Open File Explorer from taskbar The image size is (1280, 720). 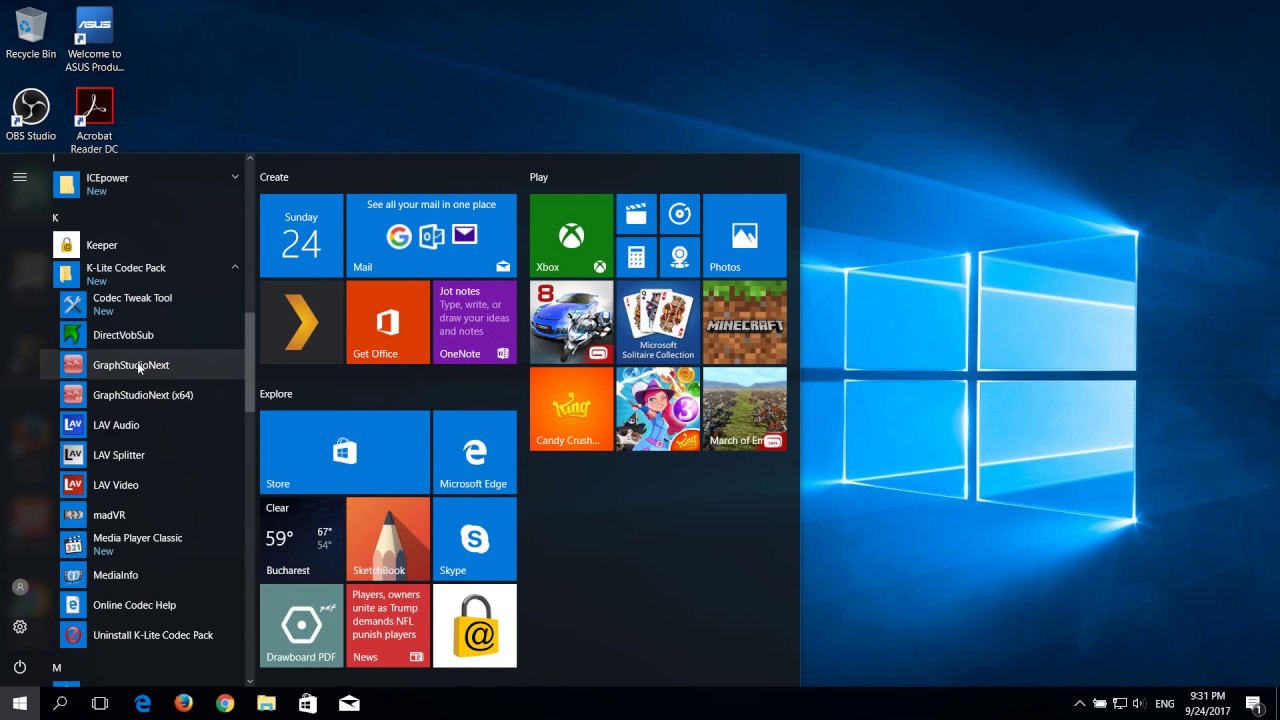pyautogui.click(x=266, y=704)
